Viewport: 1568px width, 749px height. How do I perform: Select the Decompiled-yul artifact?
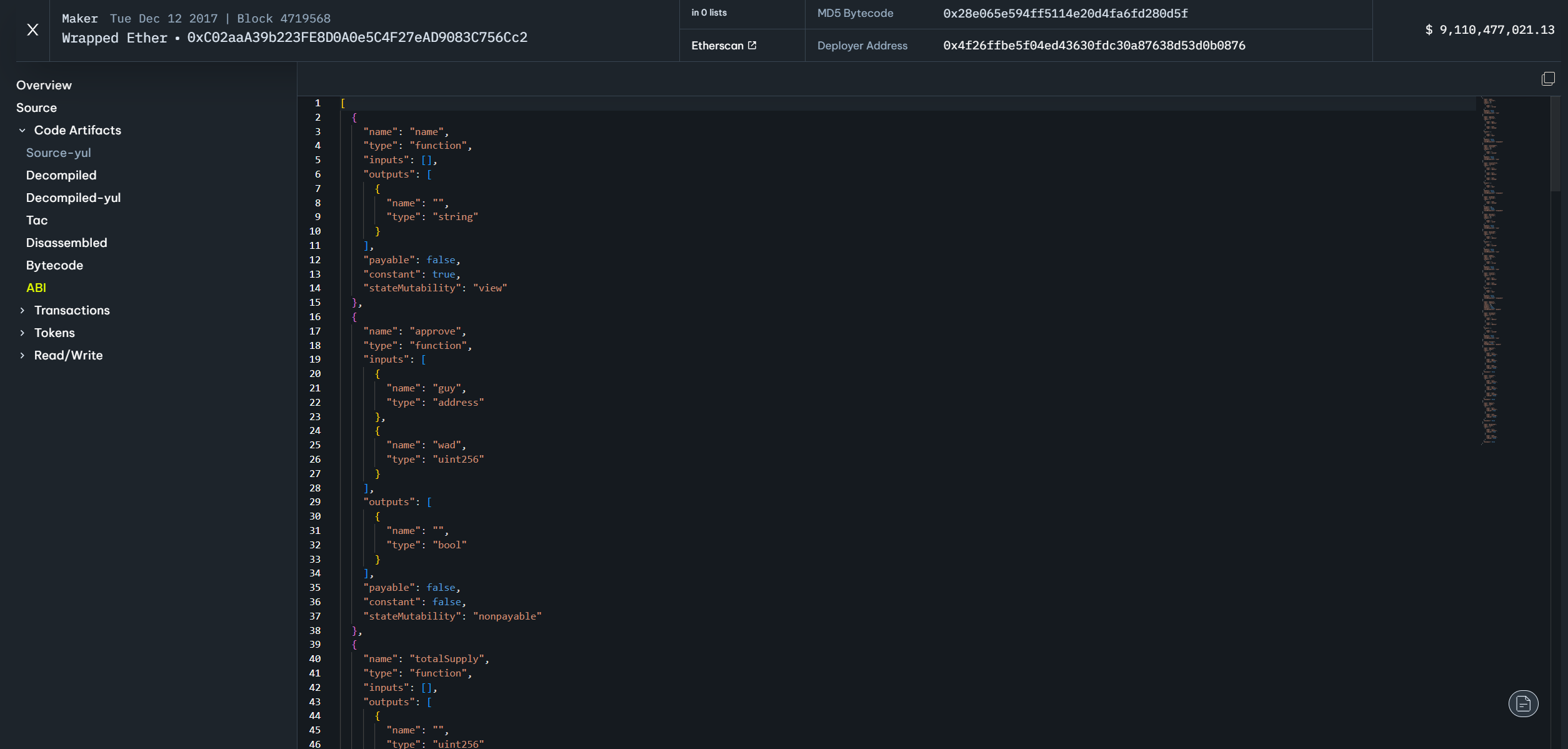coord(73,198)
